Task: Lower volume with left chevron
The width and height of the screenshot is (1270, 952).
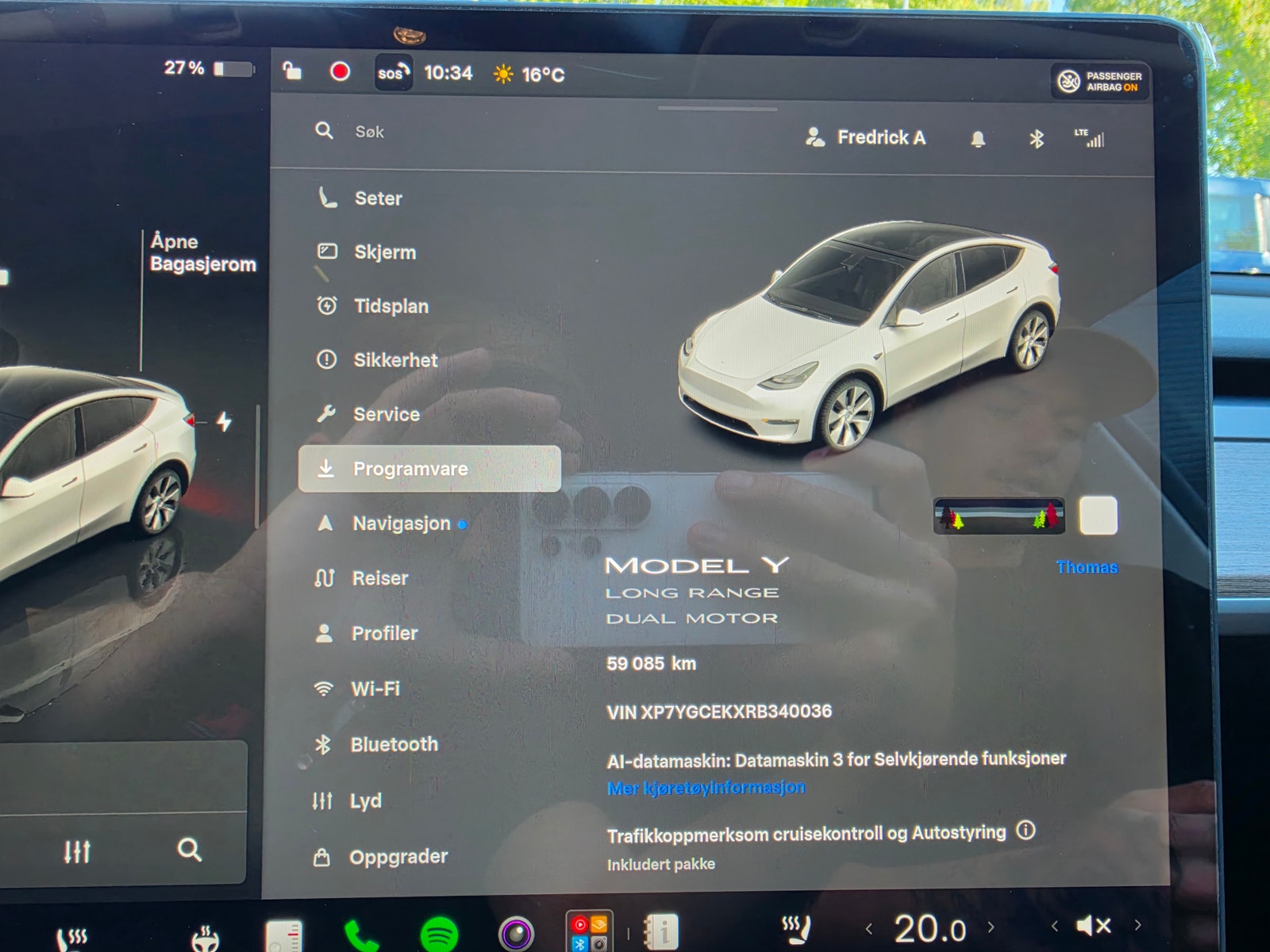Action: point(1055,926)
